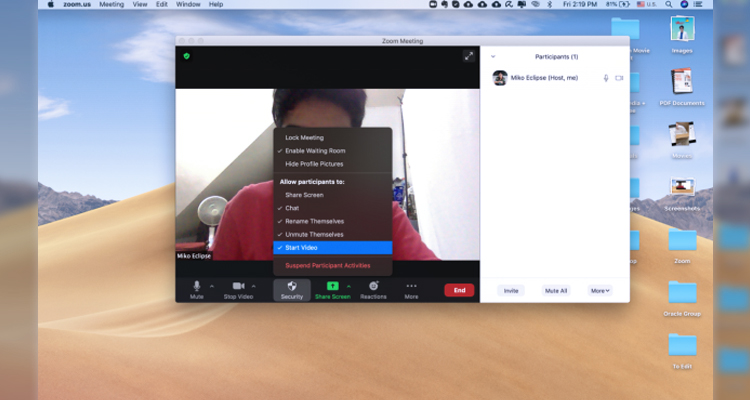Click the Stop Video camera icon
Image resolution: width=750 pixels, height=400 pixels.
click(x=238, y=286)
